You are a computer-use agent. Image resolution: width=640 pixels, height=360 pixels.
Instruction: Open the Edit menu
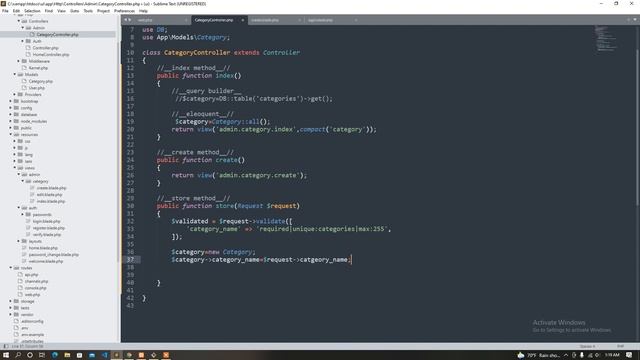pyautogui.click(x=16, y=11)
